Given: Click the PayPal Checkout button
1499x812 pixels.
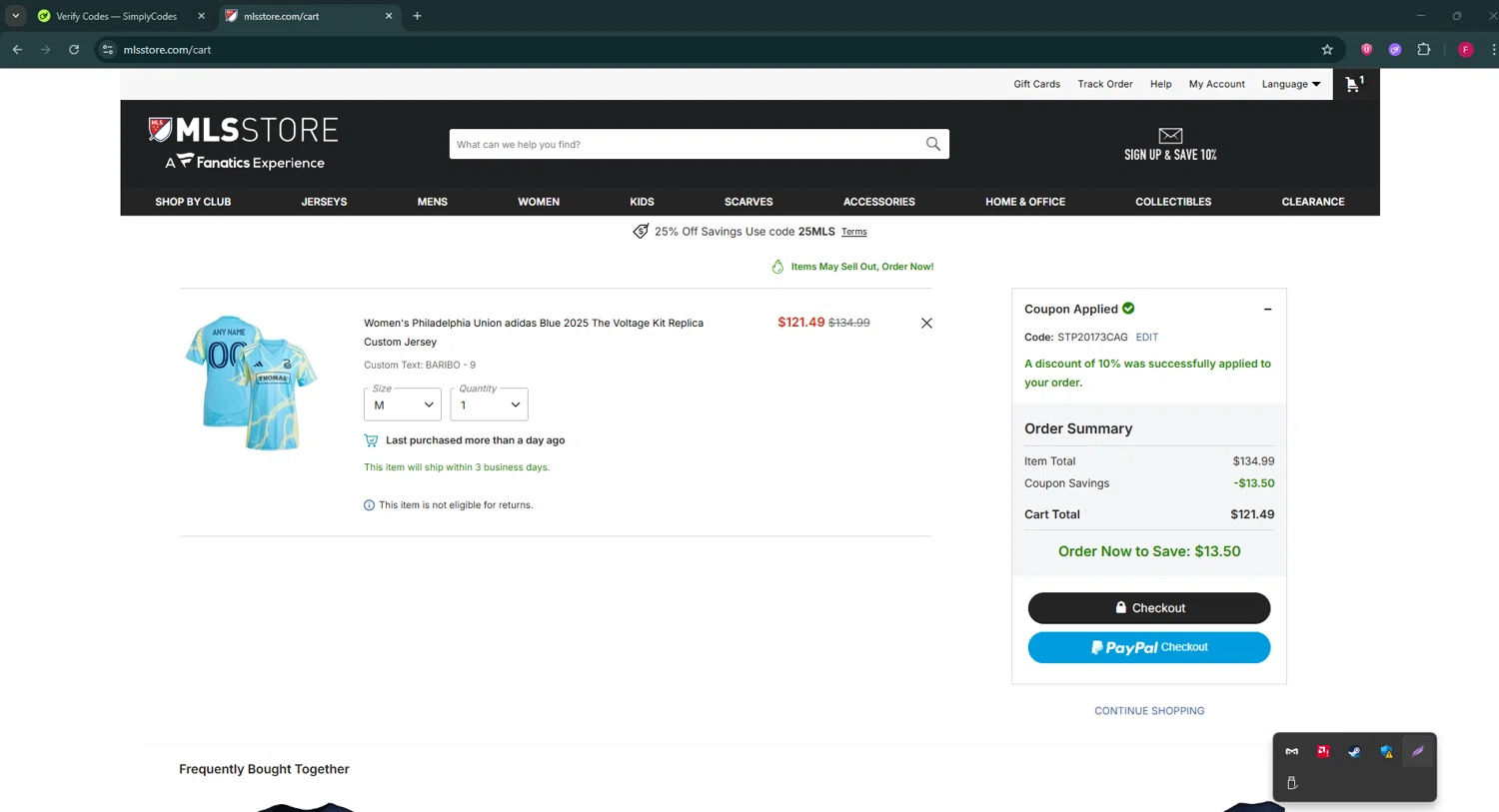Looking at the screenshot, I should [x=1149, y=647].
